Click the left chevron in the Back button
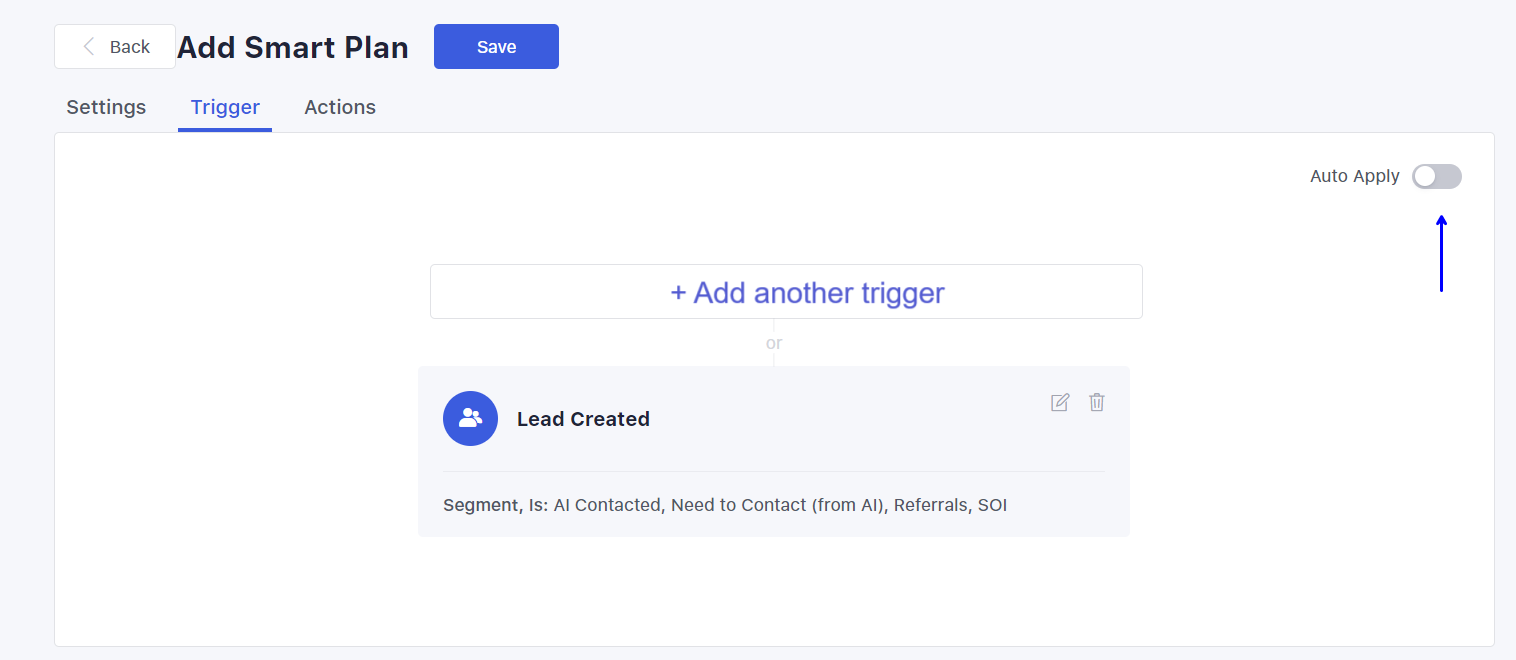This screenshot has width=1516, height=660. (x=90, y=46)
